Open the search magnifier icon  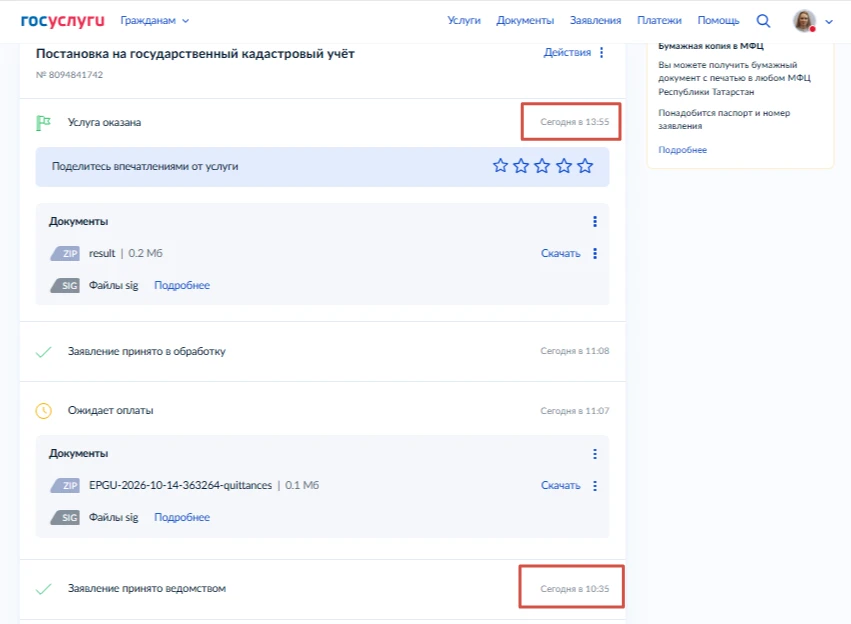(763, 21)
